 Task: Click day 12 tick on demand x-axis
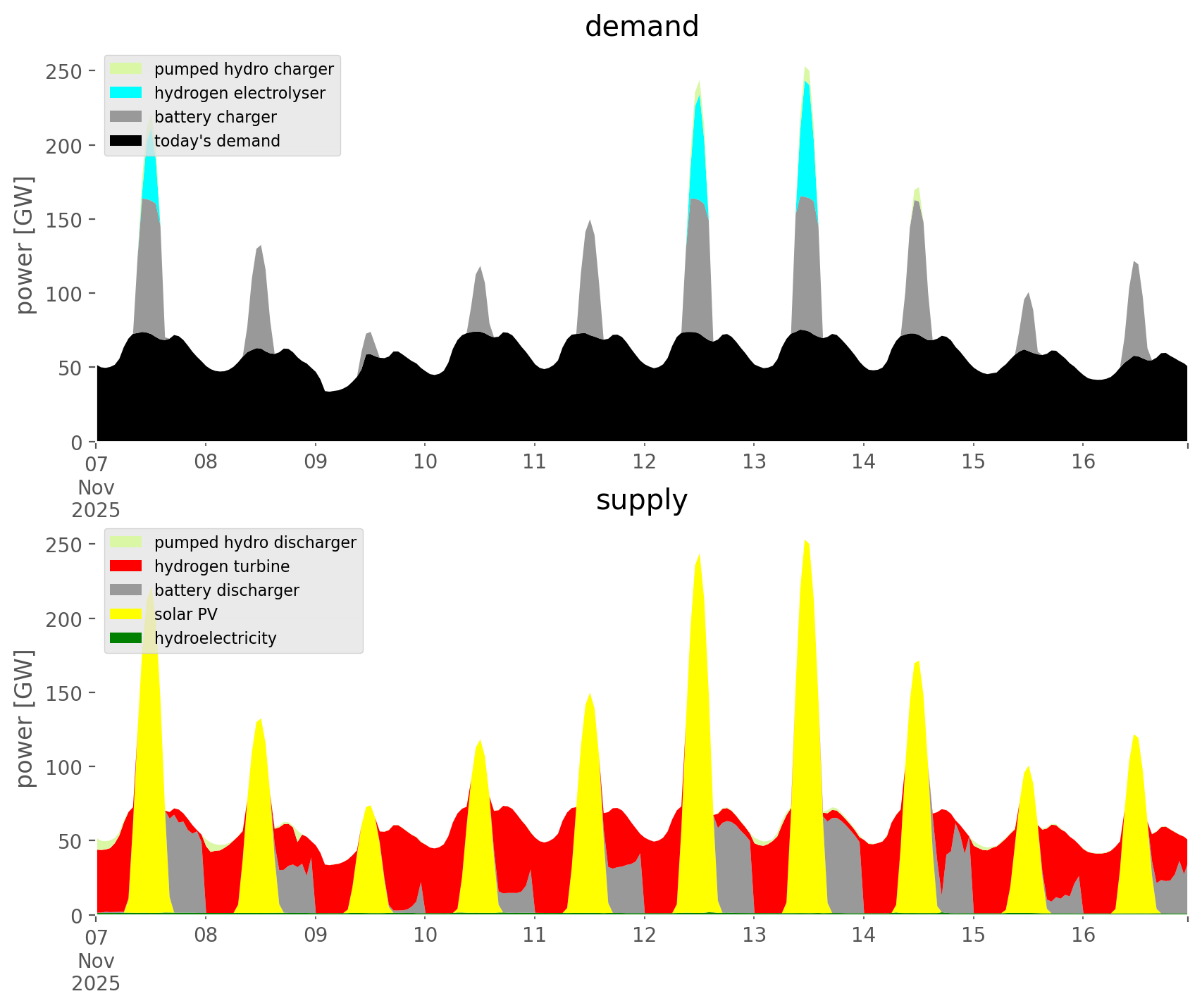pos(644,462)
